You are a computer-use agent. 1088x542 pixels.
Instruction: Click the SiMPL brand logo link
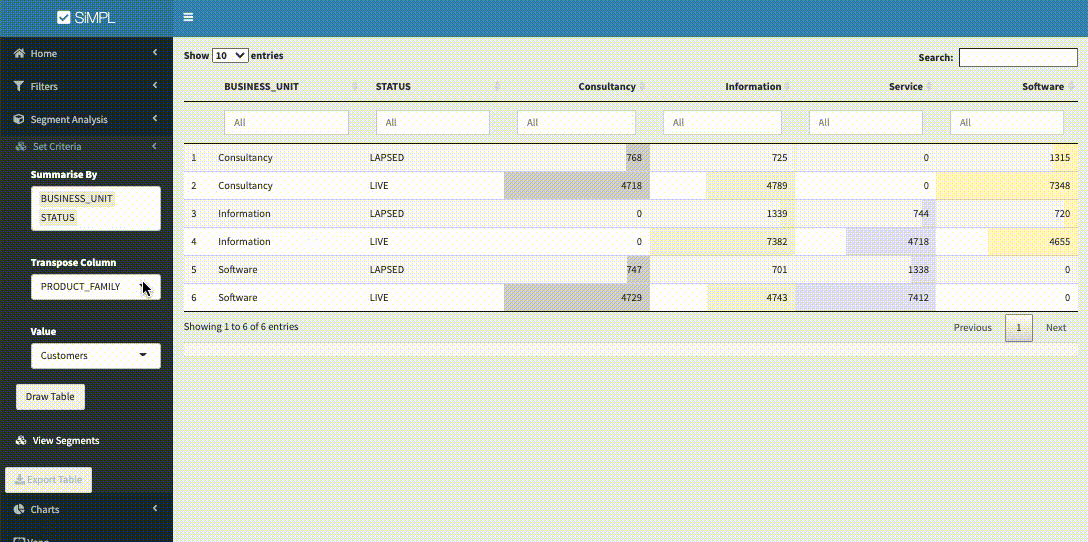86,17
